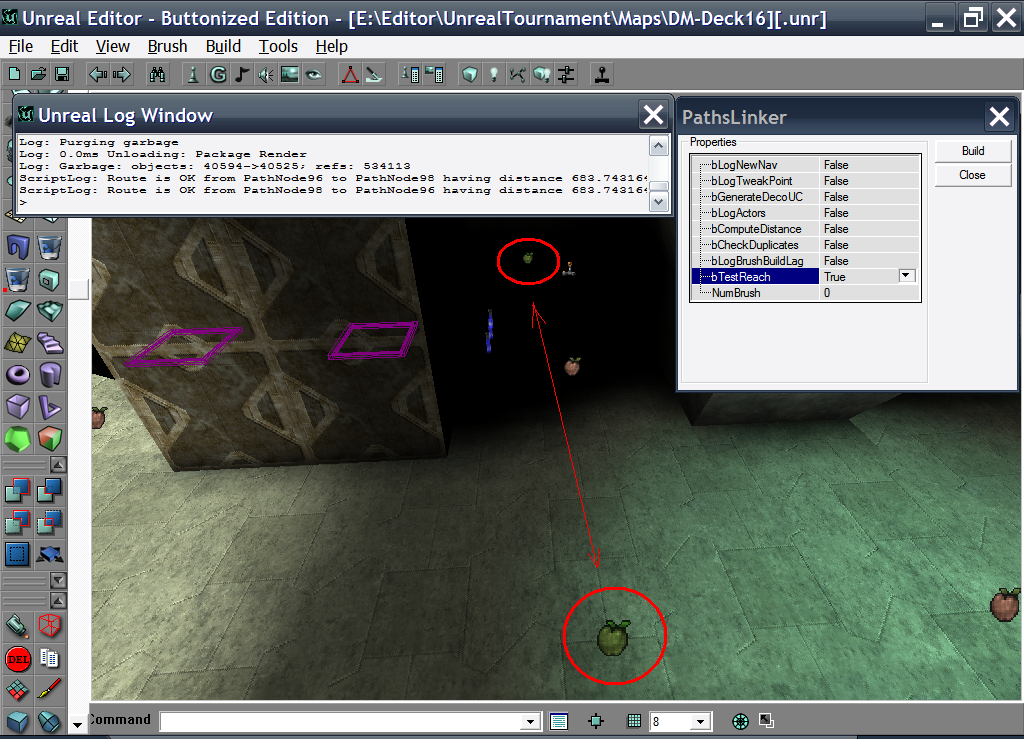Select the bComputeDistance property row
Viewport: 1024px width, 739px height.
[806, 228]
